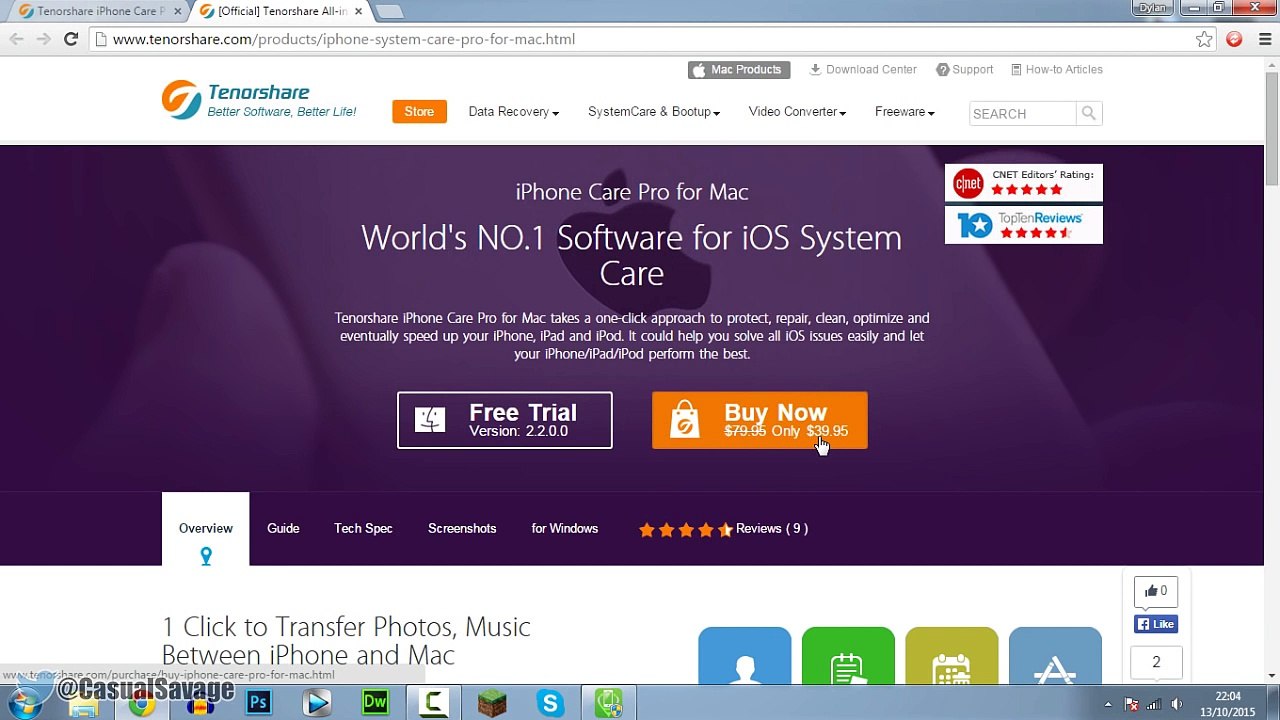Open Photoshop from the taskbar

[259, 703]
